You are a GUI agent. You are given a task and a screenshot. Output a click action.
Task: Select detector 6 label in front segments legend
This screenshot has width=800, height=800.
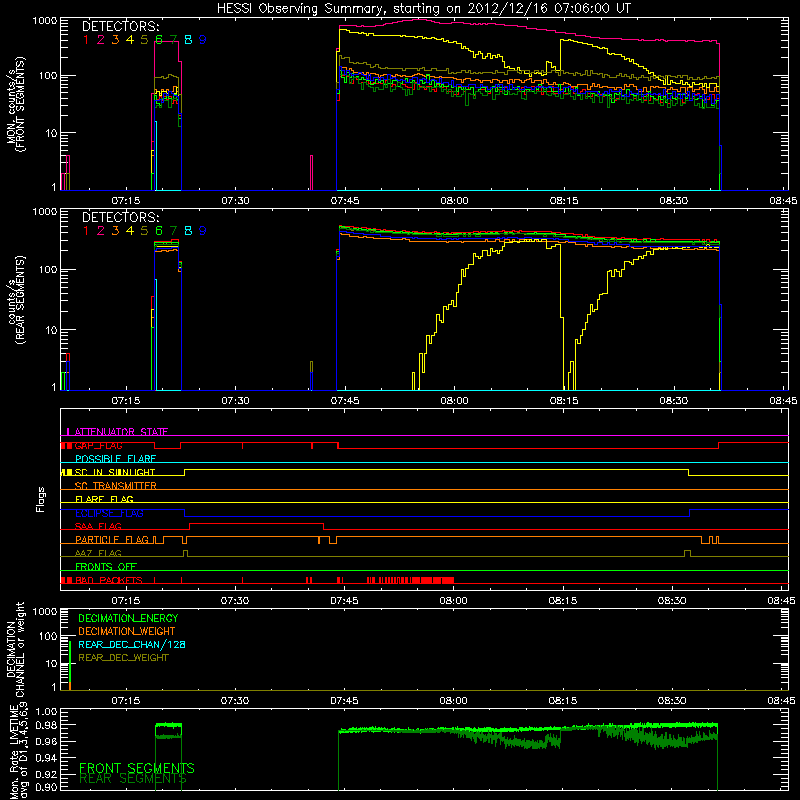point(159,40)
